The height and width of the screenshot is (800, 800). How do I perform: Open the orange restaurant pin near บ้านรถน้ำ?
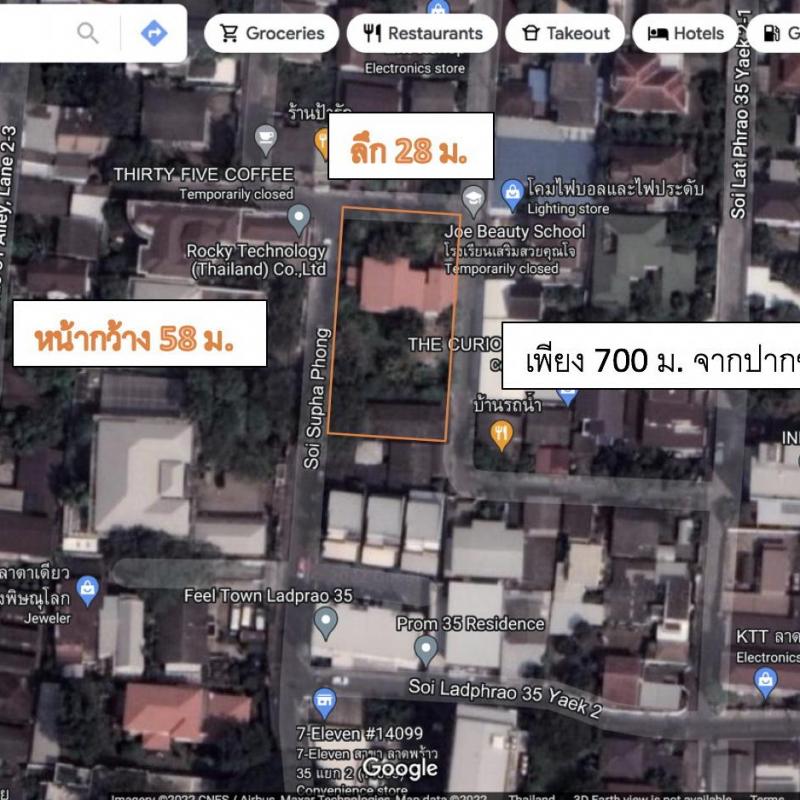point(502,435)
